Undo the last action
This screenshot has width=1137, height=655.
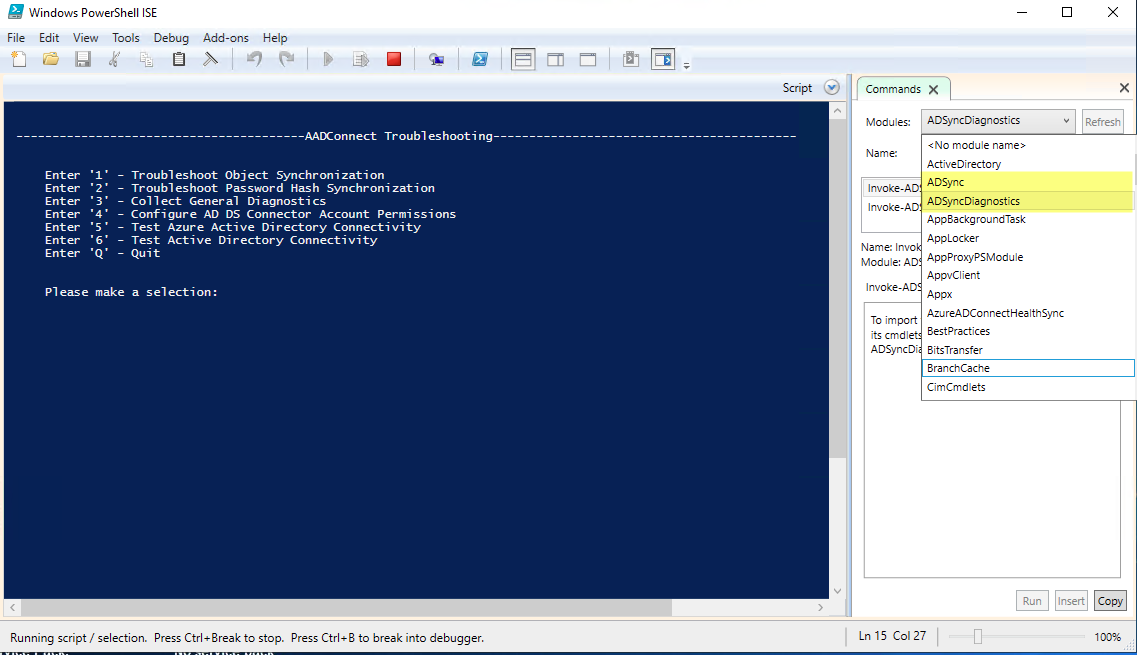(x=254, y=59)
